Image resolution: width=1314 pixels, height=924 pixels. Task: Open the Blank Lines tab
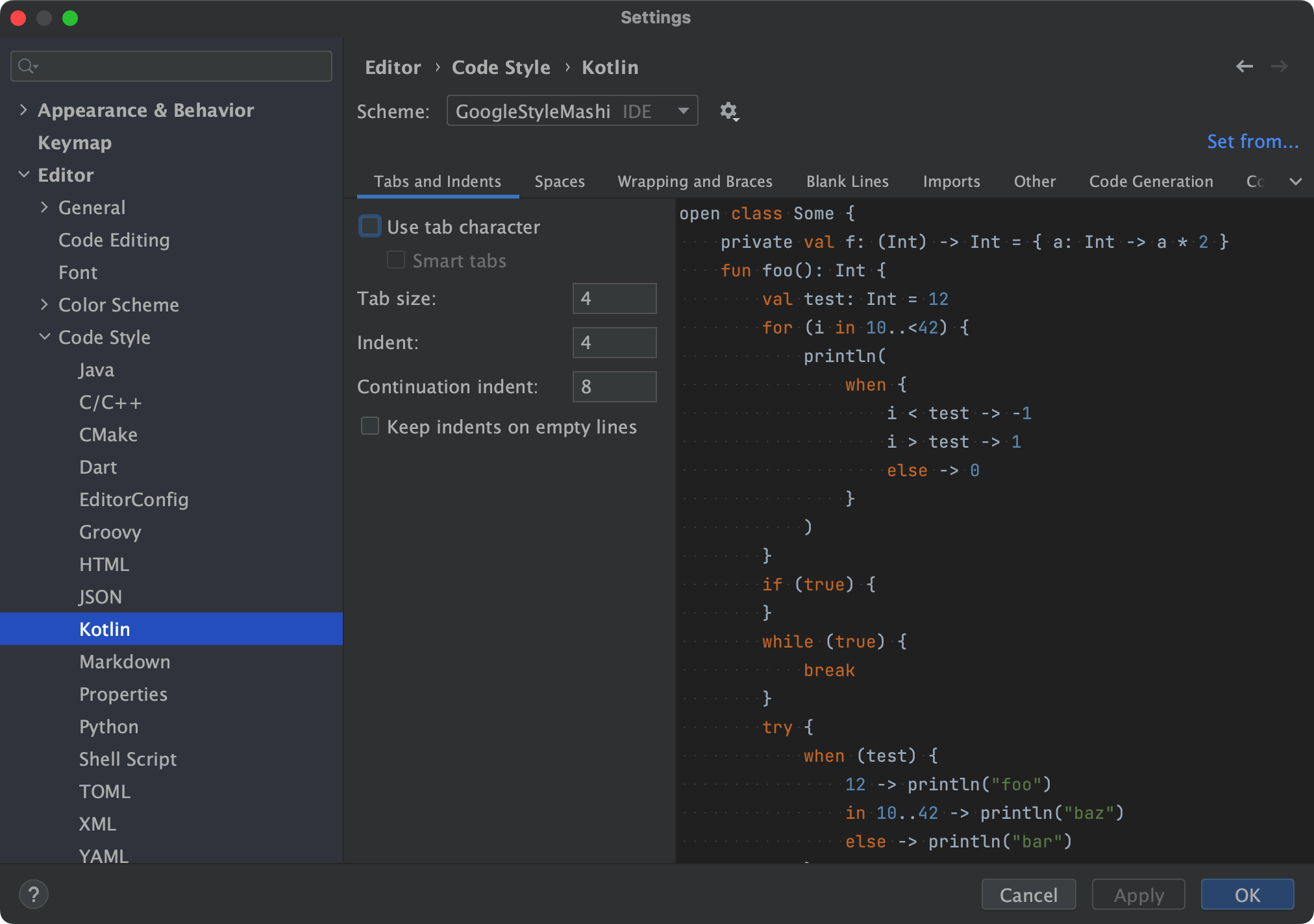[847, 182]
